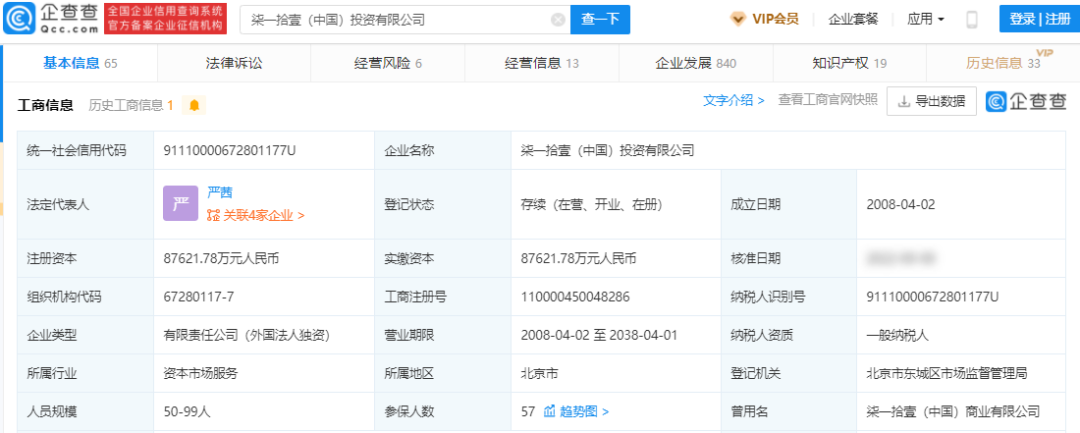Click the 企查查 watermark logo beside export
This screenshot has width=1080, height=433.
[1026, 102]
